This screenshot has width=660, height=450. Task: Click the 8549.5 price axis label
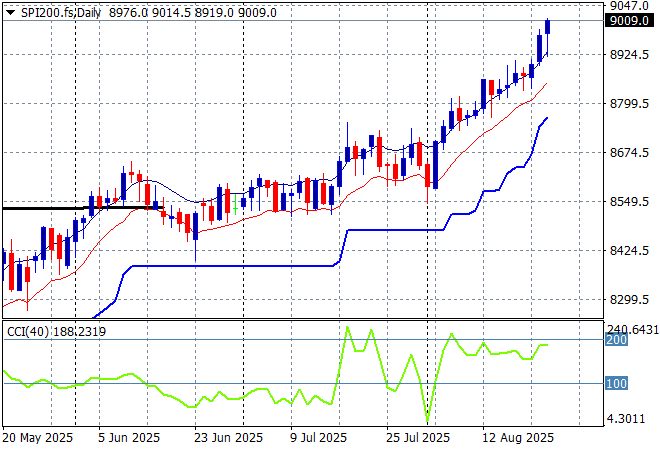pyautogui.click(x=630, y=202)
